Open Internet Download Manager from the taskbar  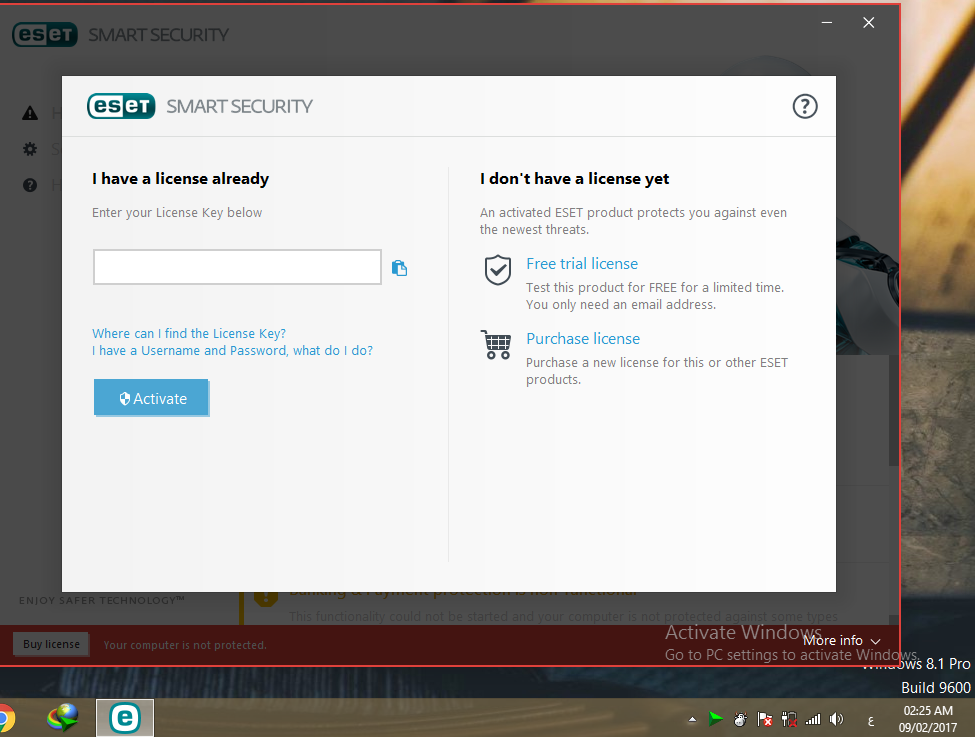62,718
